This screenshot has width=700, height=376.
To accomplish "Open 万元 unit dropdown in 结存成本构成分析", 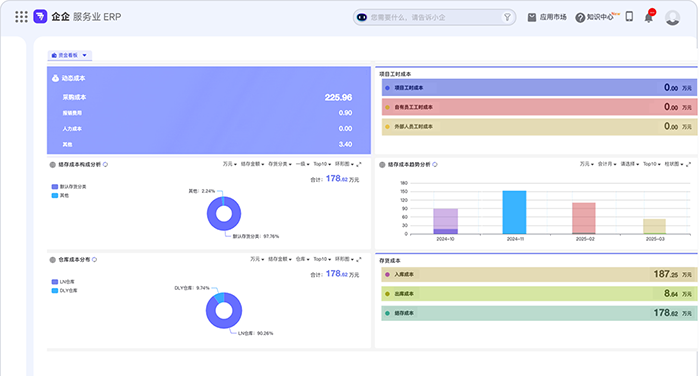I will 229,164.
